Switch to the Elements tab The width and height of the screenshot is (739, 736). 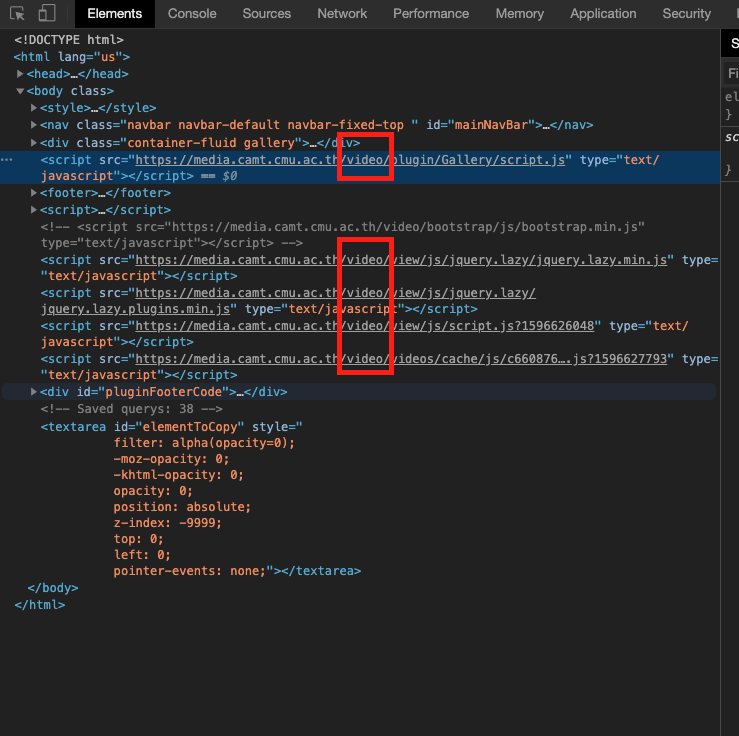[115, 14]
